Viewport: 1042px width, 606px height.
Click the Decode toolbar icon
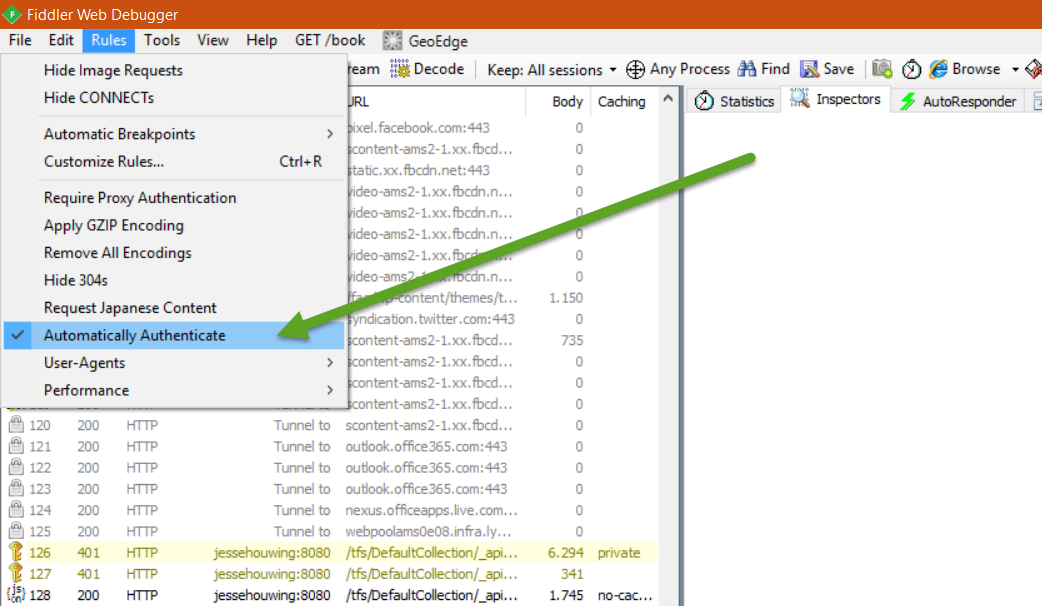[399, 69]
